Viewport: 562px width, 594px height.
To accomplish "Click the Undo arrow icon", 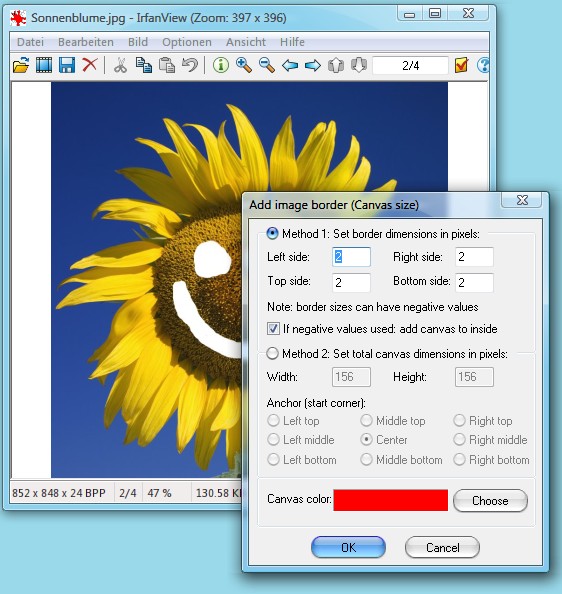I will click(x=189, y=65).
